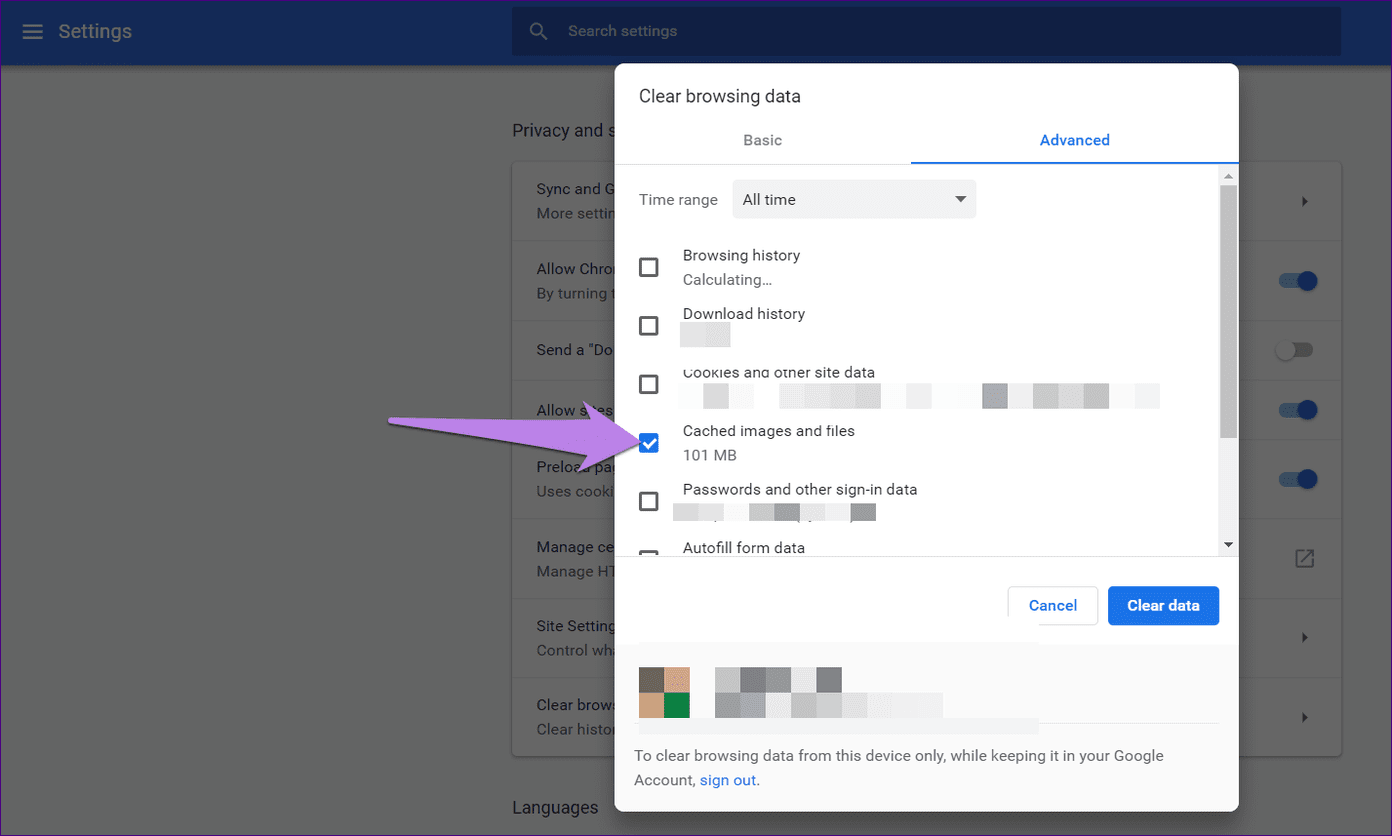1392x836 pixels.
Task: Turn off the Allow sites toggle
Action: [1297, 410]
